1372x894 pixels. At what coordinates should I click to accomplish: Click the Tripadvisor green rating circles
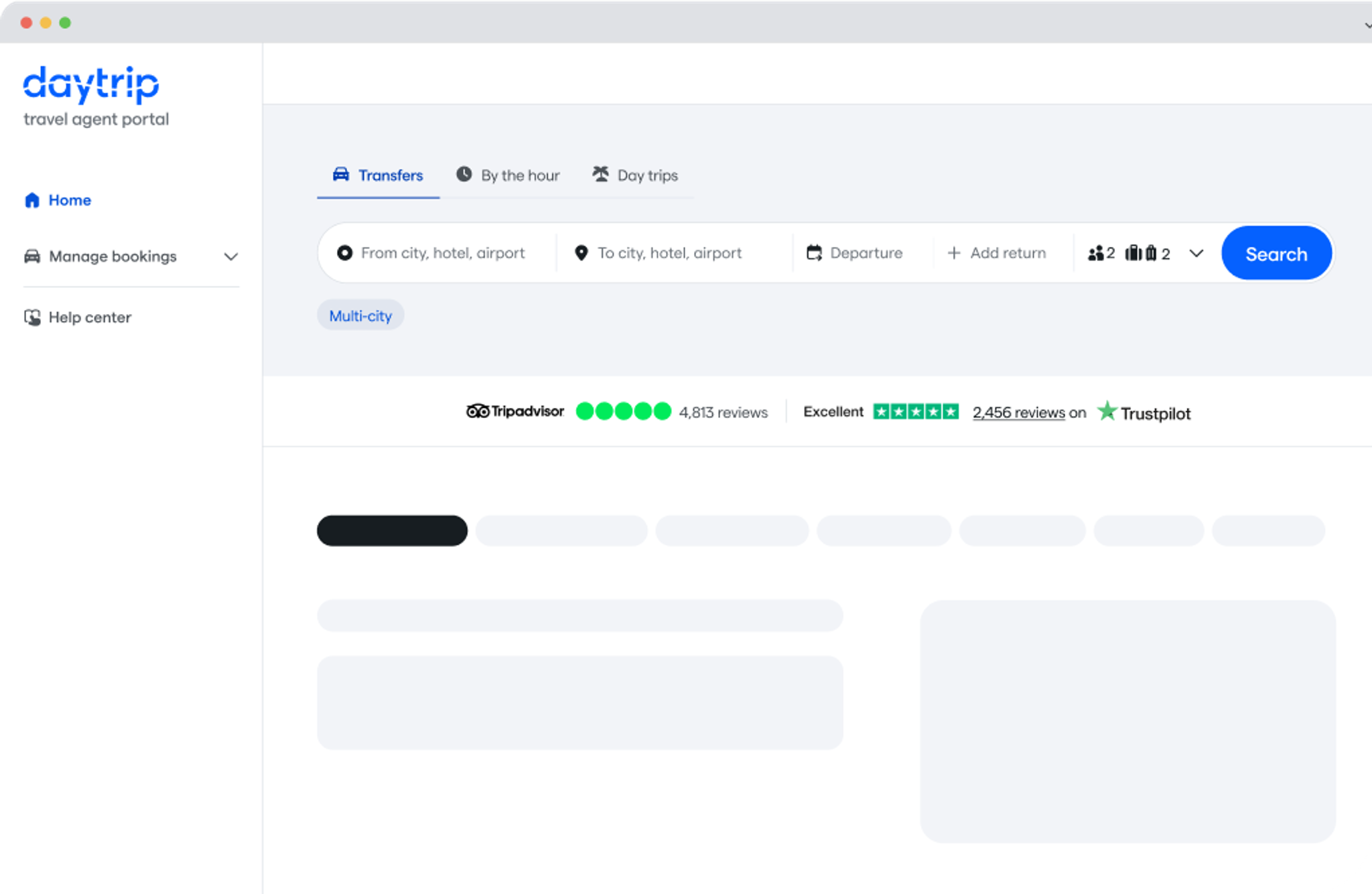(x=624, y=411)
